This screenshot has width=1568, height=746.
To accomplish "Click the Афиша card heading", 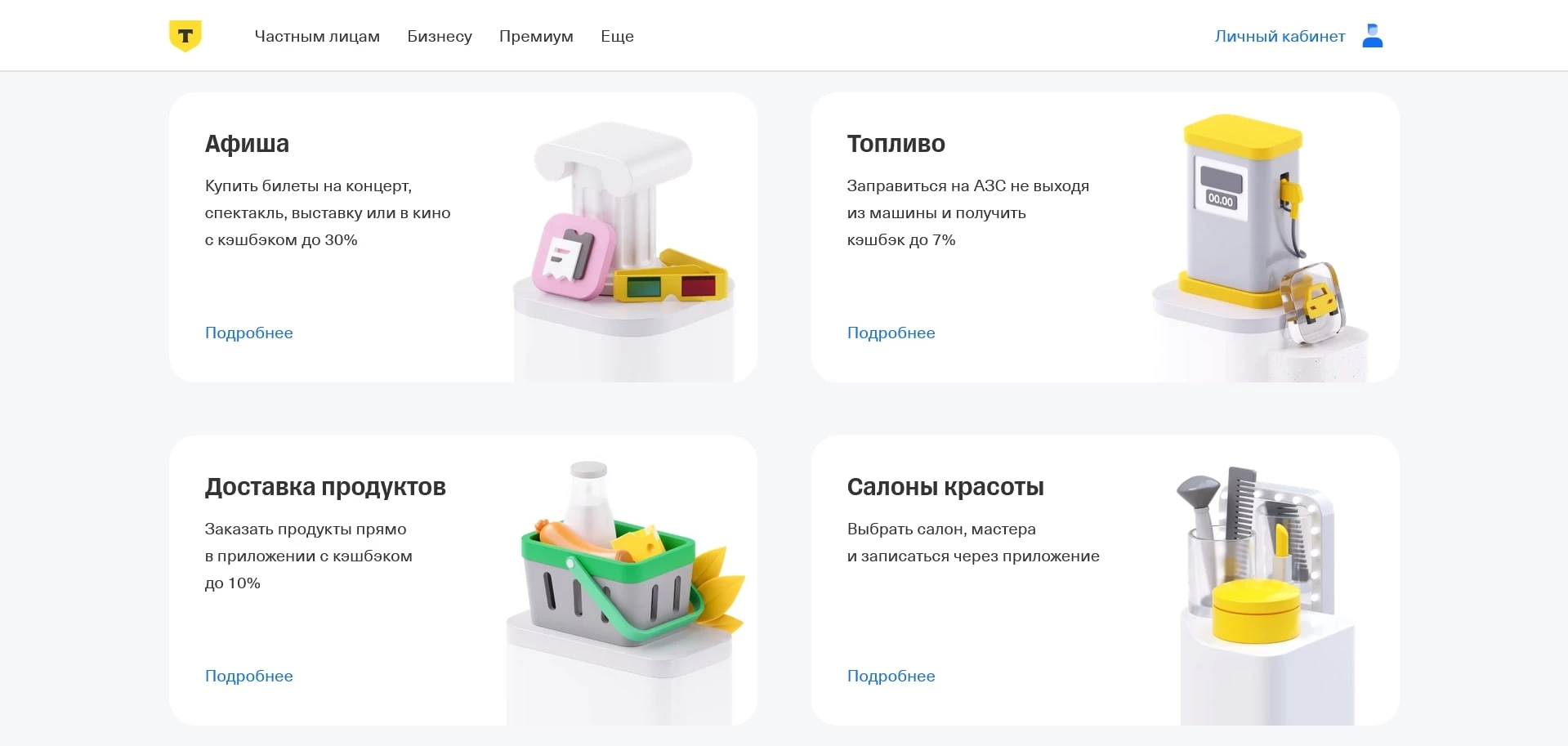I will point(247,144).
